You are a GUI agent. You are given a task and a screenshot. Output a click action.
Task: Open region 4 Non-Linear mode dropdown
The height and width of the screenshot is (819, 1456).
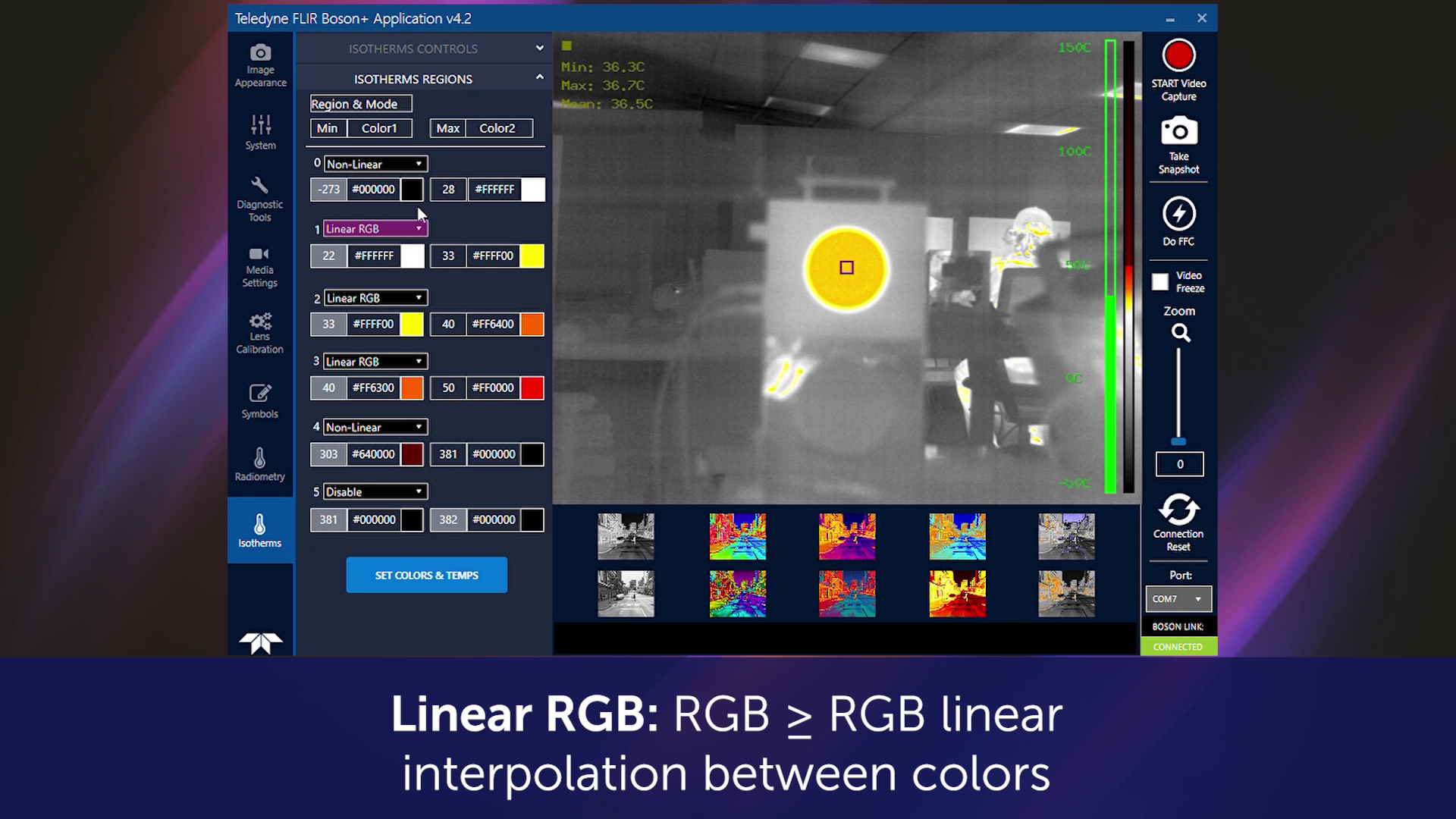375,427
